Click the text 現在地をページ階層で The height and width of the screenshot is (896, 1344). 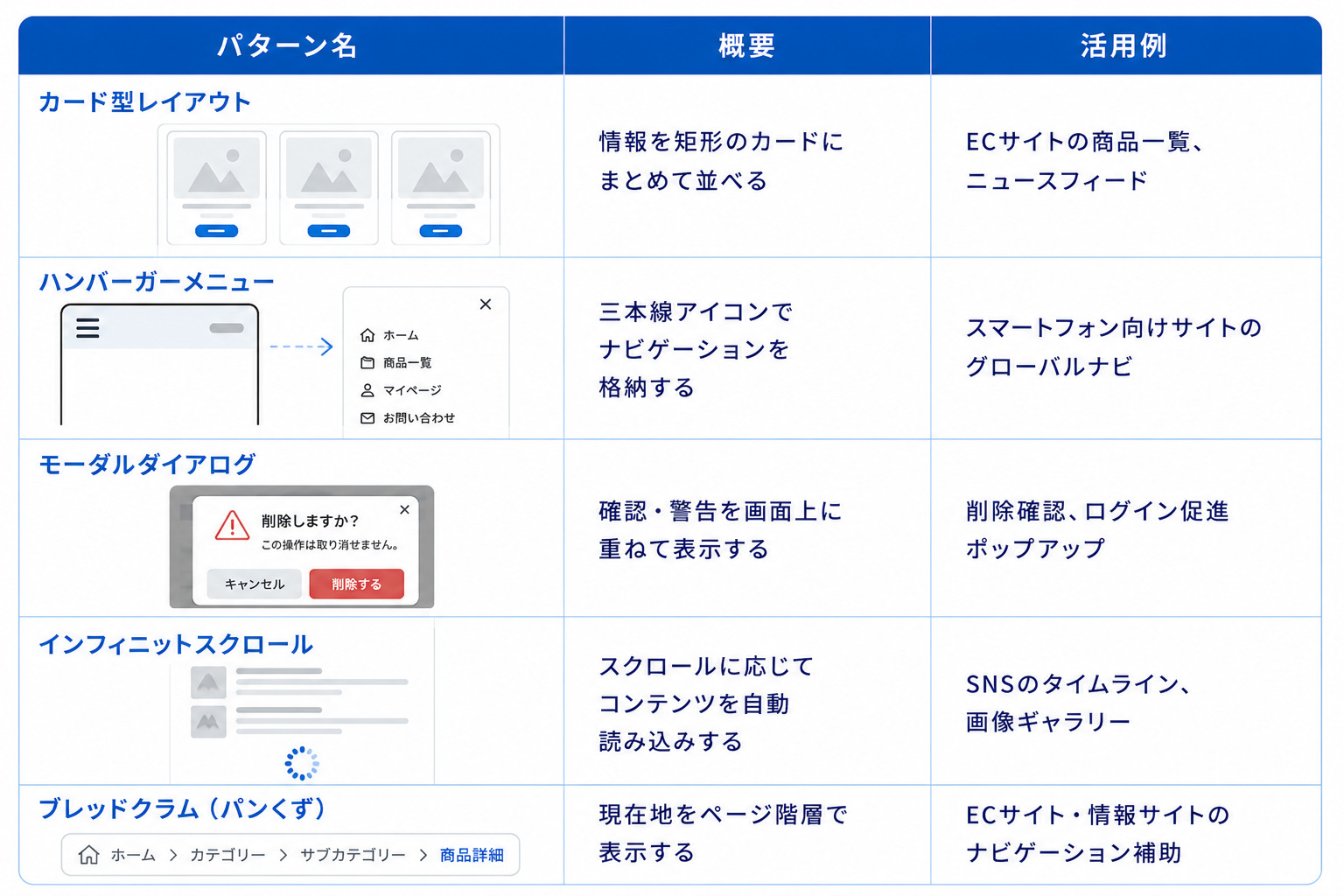click(x=724, y=815)
